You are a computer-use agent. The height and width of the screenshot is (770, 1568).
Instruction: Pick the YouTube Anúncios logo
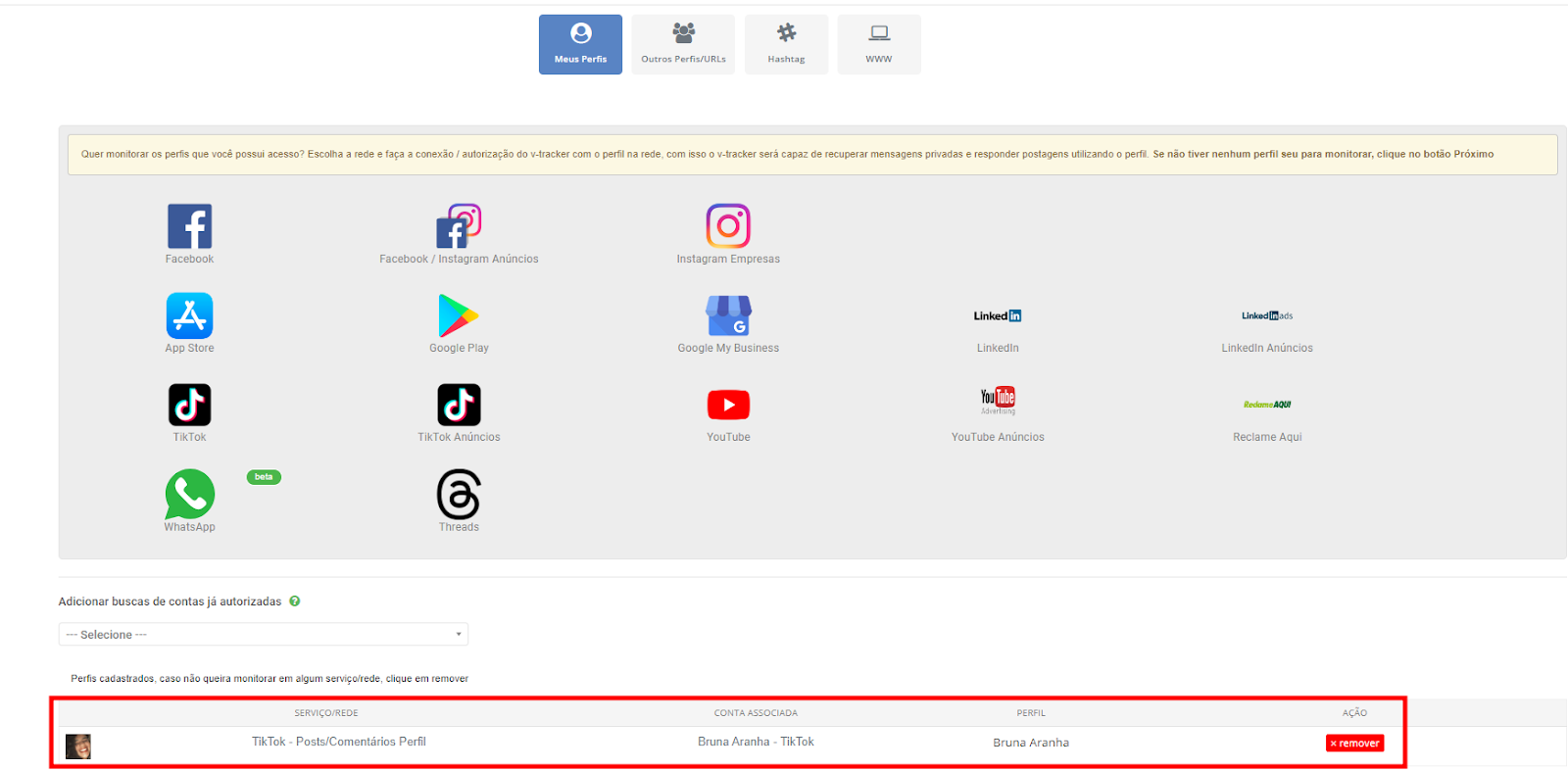click(998, 400)
